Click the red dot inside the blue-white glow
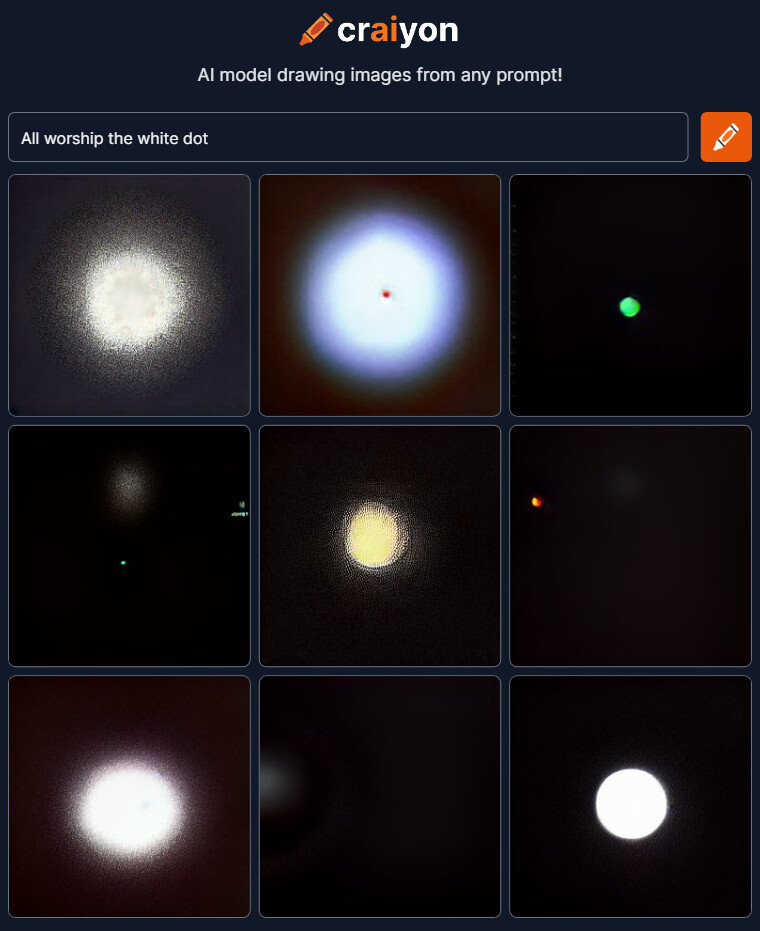Viewport: 760px width, 931px height. click(x=387, y=294)
